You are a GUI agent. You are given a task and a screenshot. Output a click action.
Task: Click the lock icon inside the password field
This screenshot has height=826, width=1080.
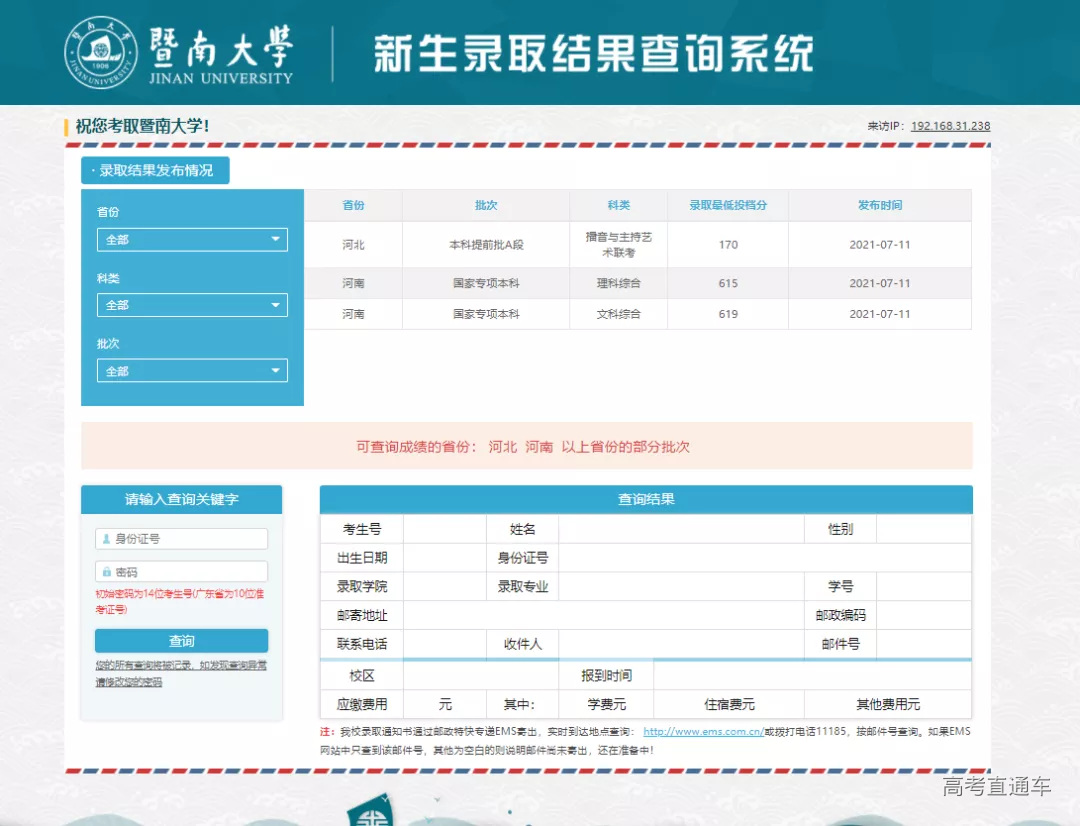(105, 571)
